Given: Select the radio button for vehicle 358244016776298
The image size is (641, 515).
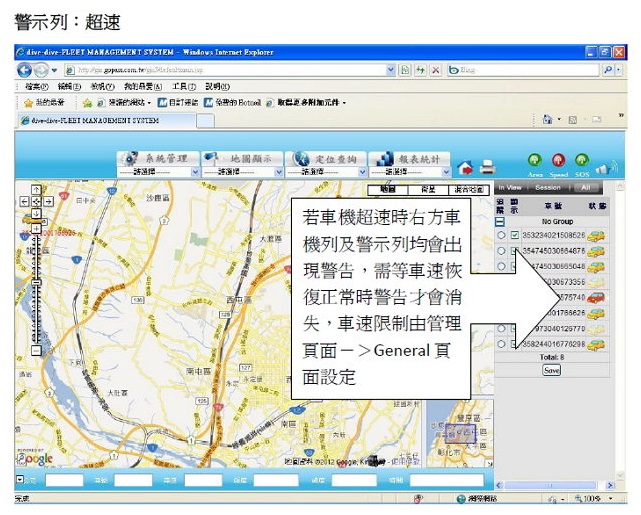Looking at the screenshot, I should point(501,344).
